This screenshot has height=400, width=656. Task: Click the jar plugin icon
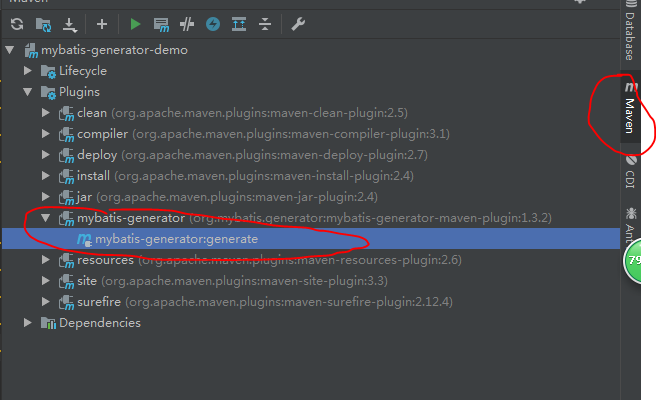tap(66, 197)
